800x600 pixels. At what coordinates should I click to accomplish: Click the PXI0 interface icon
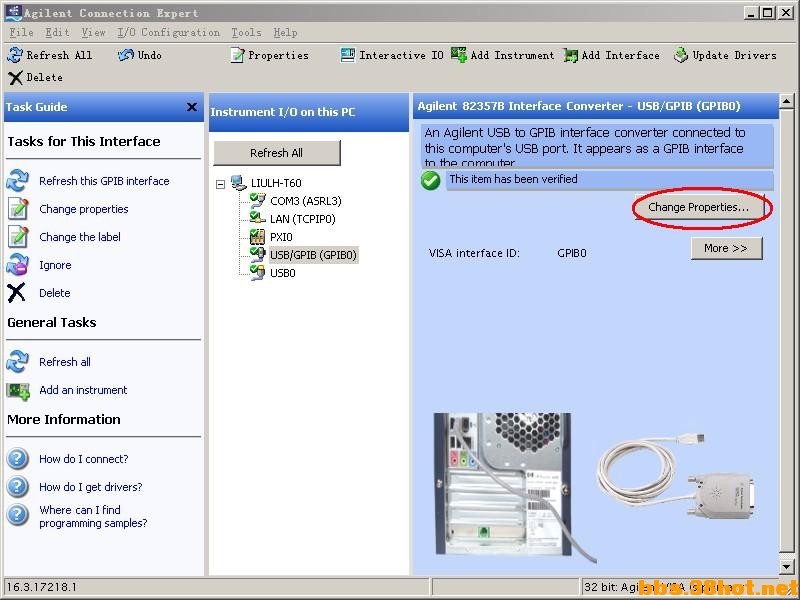coord(257,237)
